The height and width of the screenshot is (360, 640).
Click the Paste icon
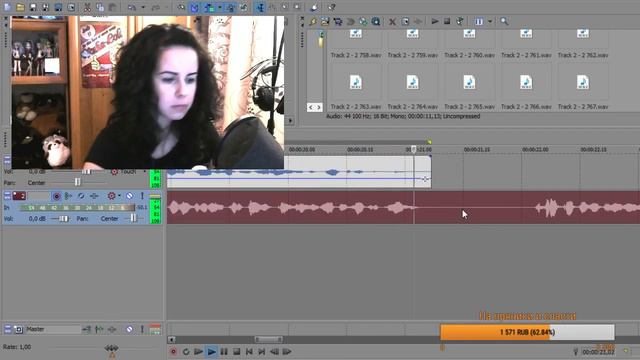pos(112,7)
